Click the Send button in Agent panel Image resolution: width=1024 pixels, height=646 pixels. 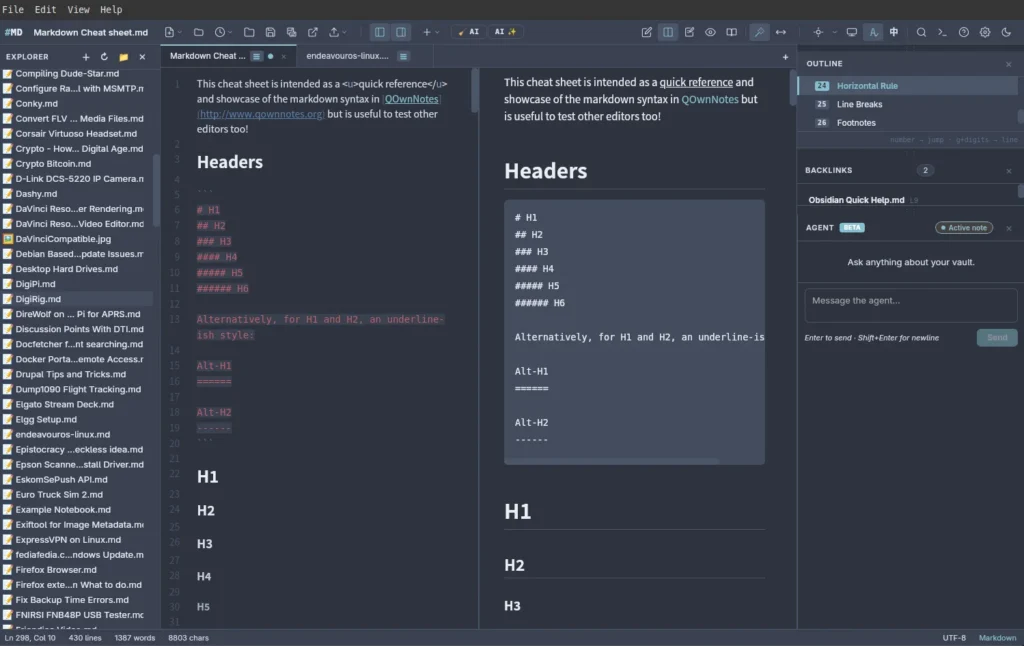[x=997, y=338]
